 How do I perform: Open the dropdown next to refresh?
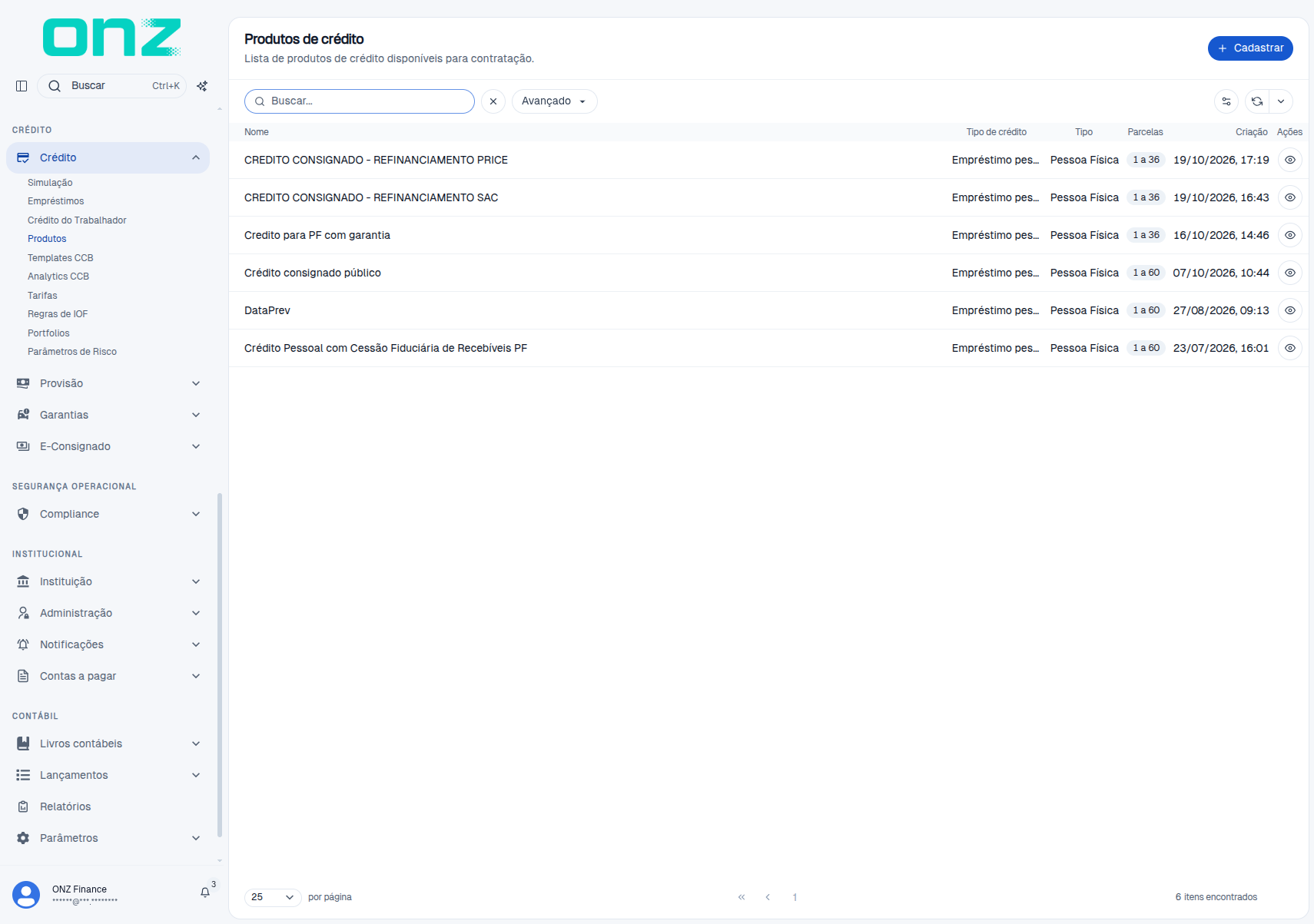(x=1281, y=101)
